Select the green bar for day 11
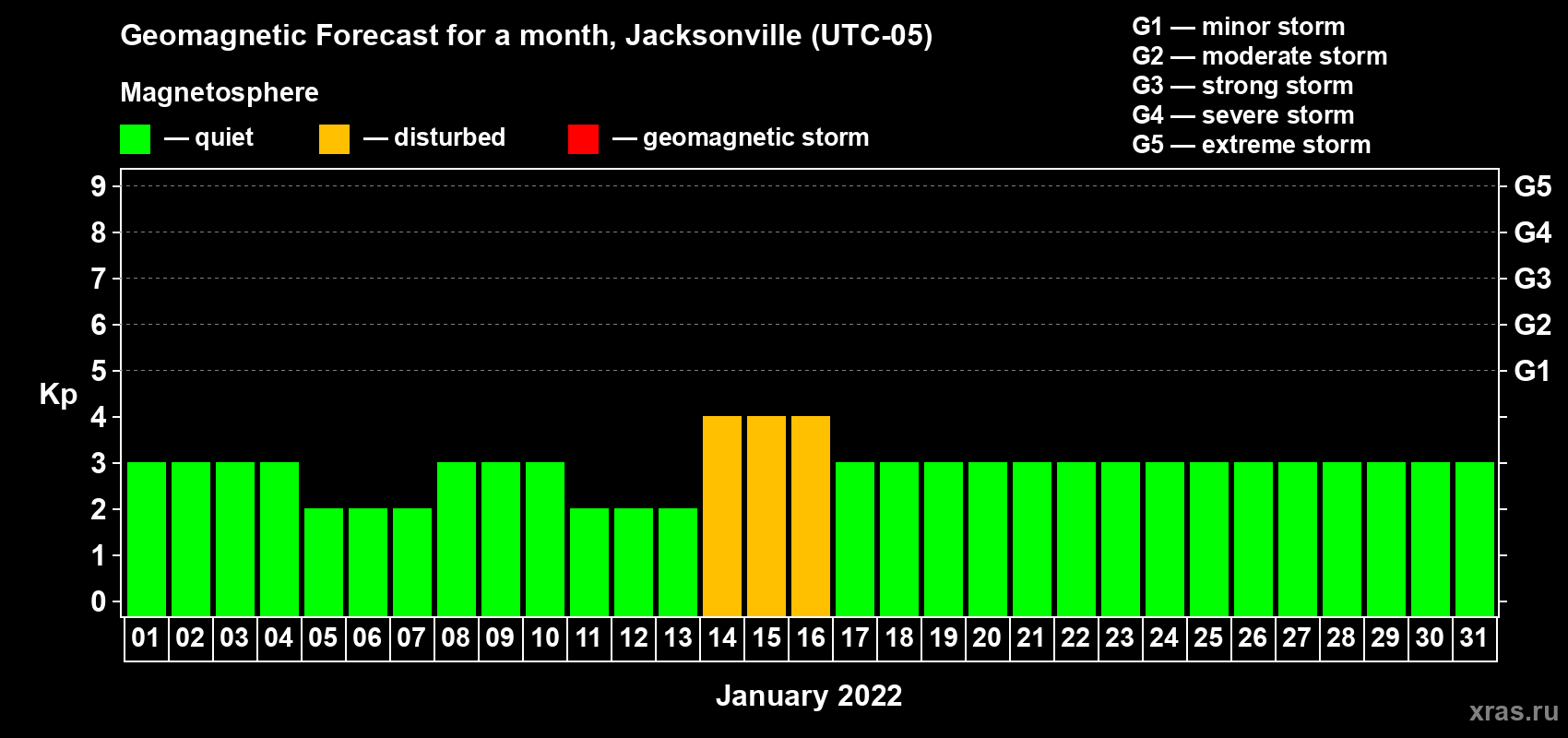 (x=589, y=562)
